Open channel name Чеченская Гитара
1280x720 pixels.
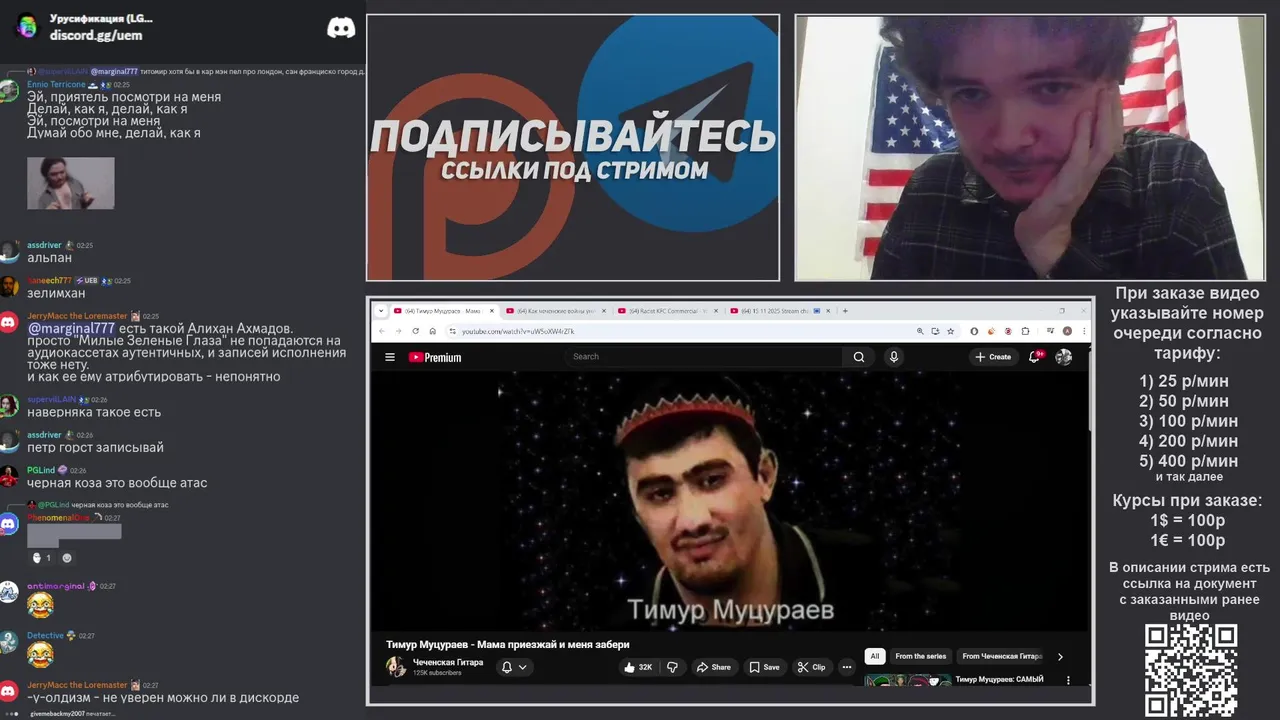pyautogui.click(x=448, y=662)
